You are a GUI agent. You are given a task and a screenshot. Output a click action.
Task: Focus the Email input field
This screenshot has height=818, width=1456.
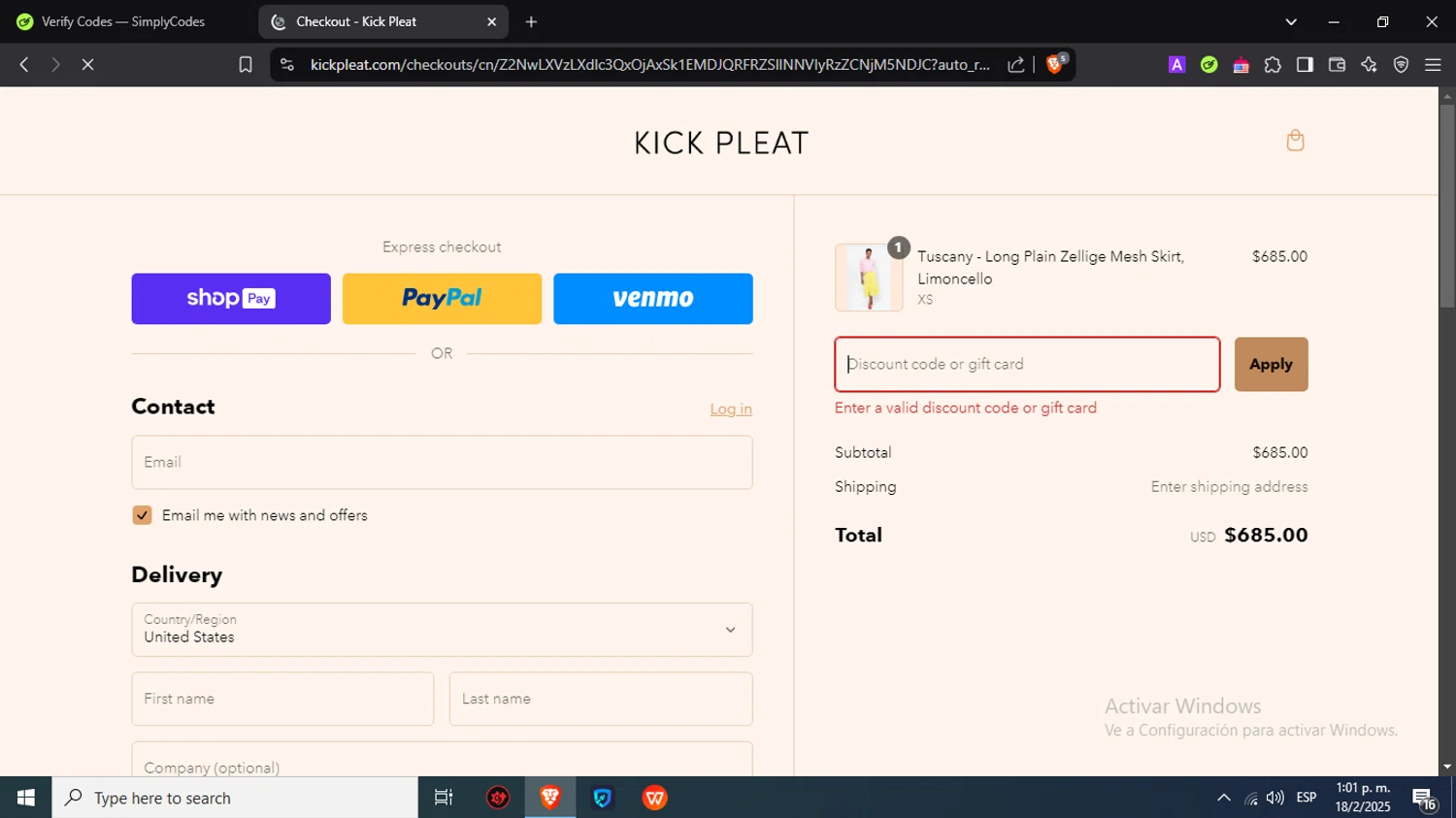pyautogui.click(x=442, y=462)
